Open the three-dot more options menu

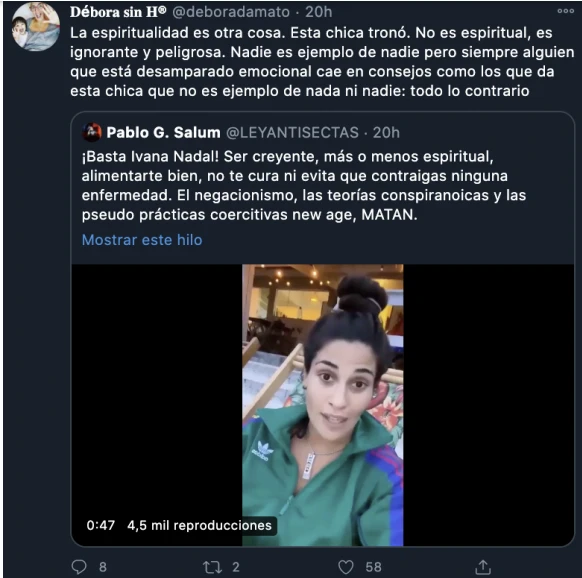(x=565, y=11)
